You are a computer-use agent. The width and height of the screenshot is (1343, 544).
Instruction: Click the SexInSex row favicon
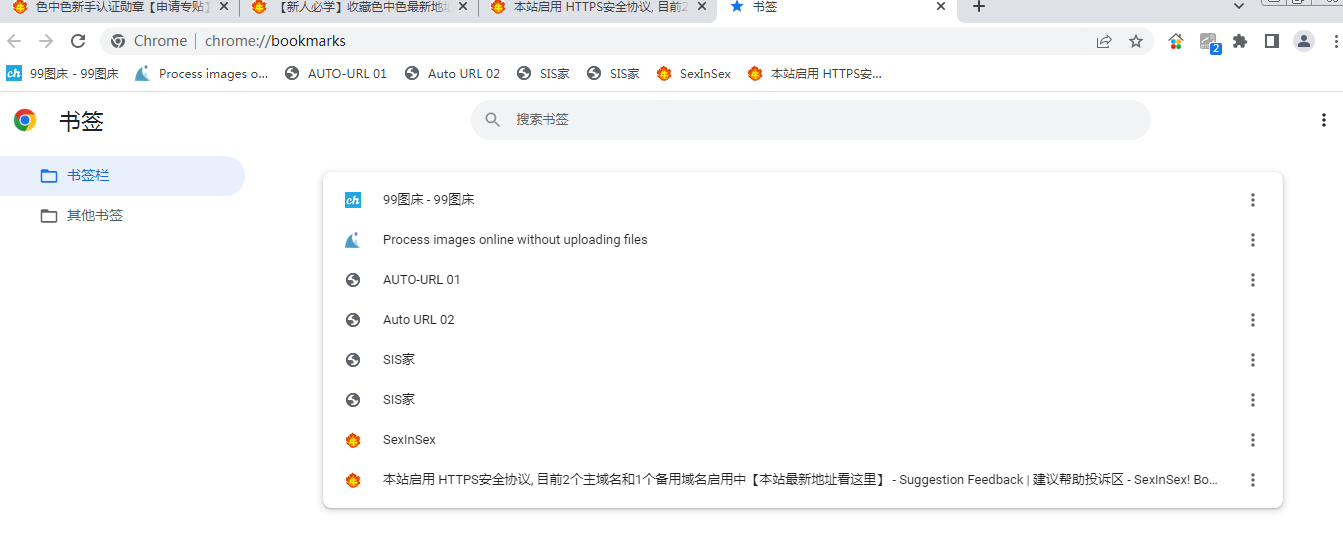pos(352,440)
